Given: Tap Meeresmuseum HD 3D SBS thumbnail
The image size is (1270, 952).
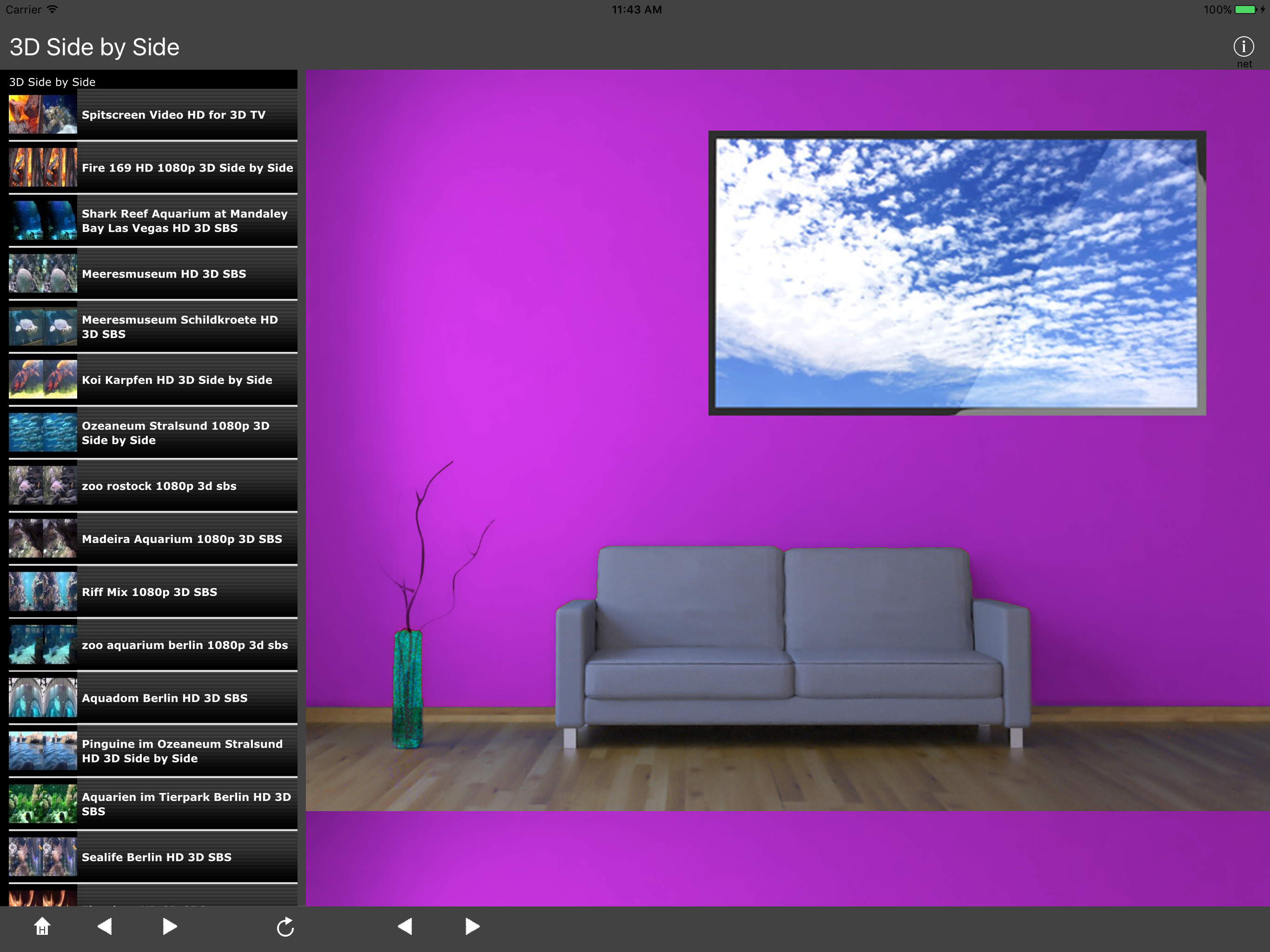Looking at the screenshot, I should click(x=42, y=274).
